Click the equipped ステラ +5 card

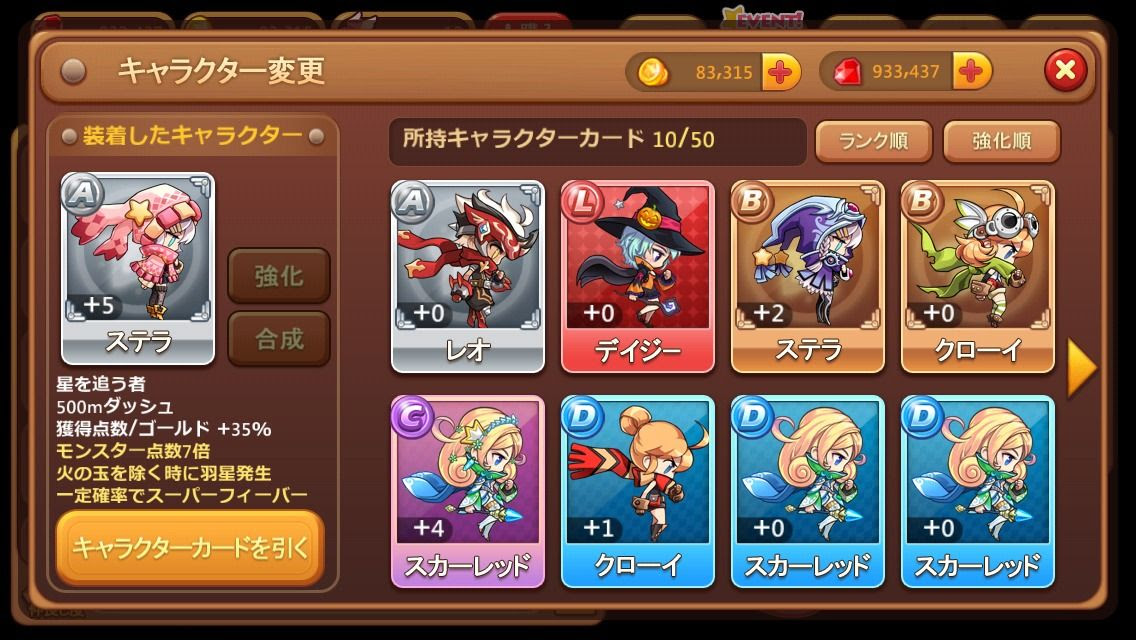point(138,268)
